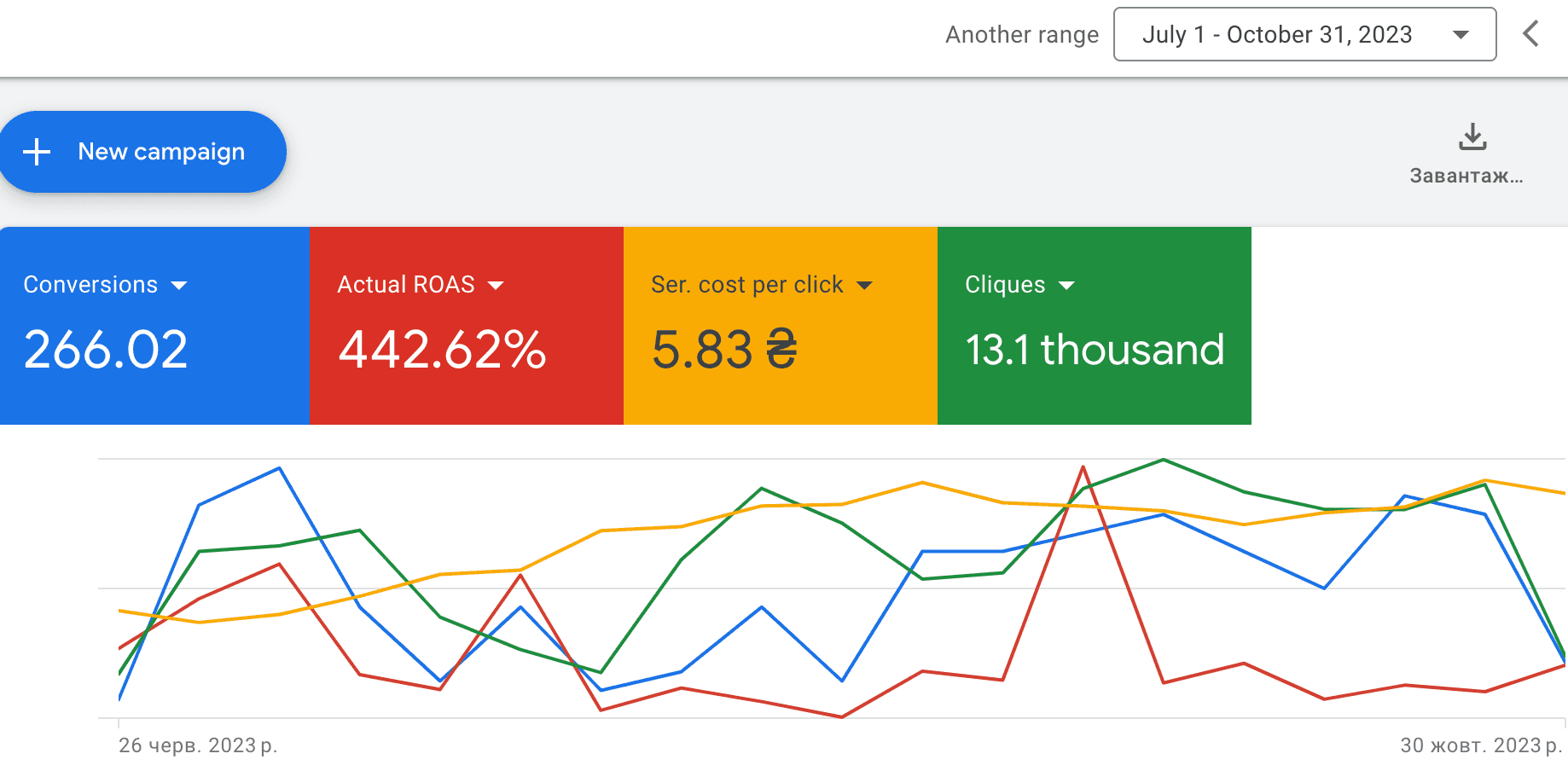
Task: Expand the Actual ROAS metric dropdown arrow
Action: tap(496, 286)
